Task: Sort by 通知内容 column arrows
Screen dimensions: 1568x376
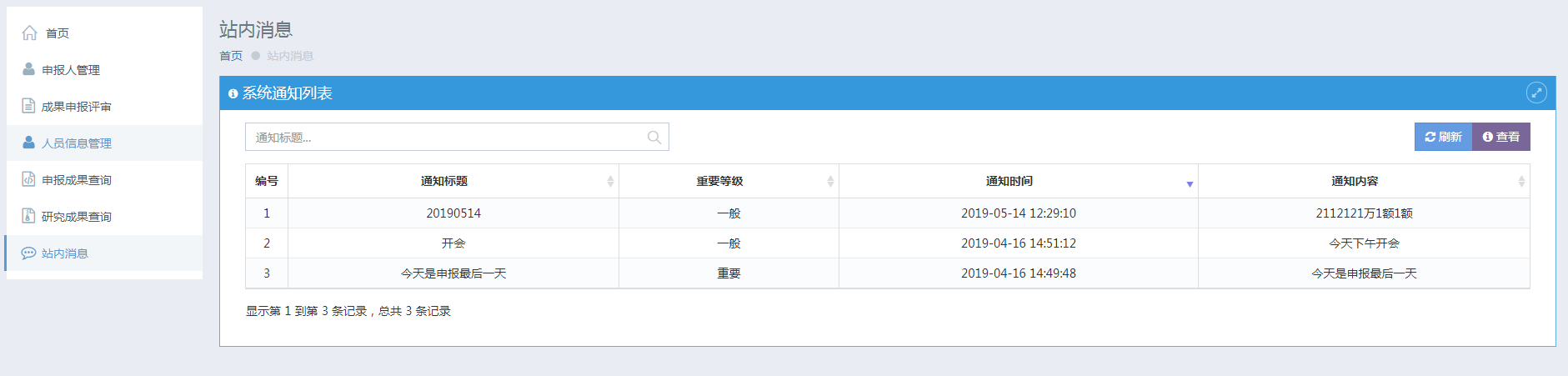Action: pos(1521,181)
